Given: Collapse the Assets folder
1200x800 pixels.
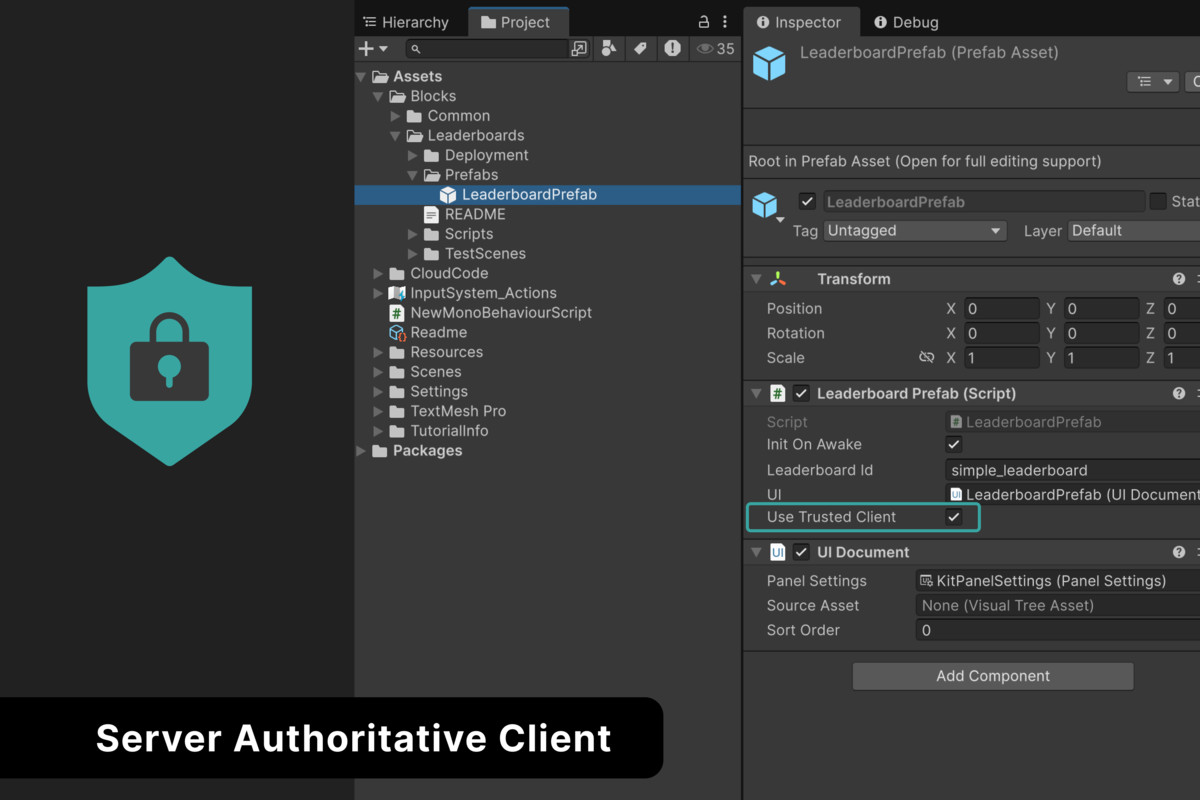Looking at the screenshot, I should [x=361, y=77].
